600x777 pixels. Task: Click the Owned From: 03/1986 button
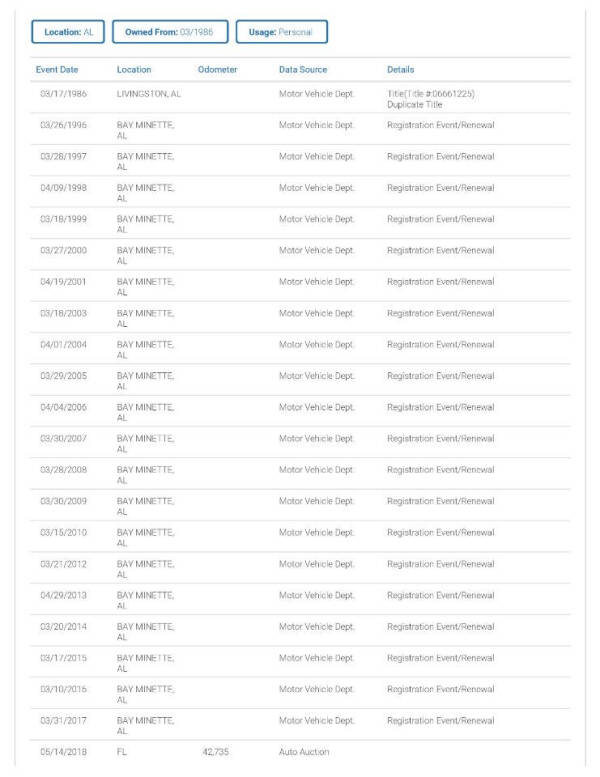point(169,32)
